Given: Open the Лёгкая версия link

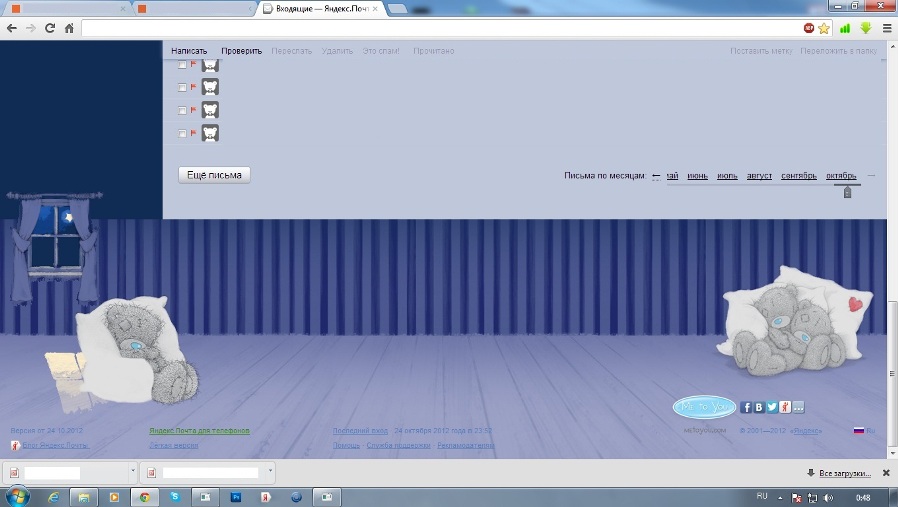Looking at the screenshot, I should click(174, 445).
